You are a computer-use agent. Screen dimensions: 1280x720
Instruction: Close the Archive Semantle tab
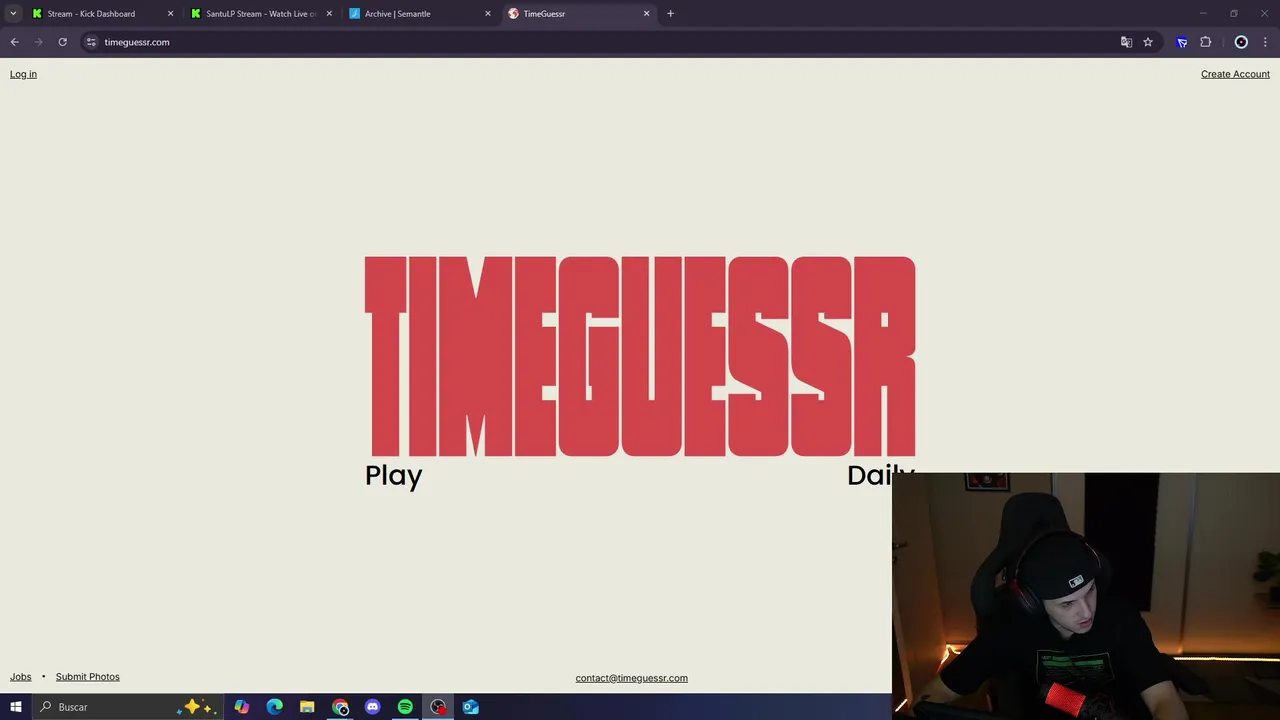coord(488,14)
